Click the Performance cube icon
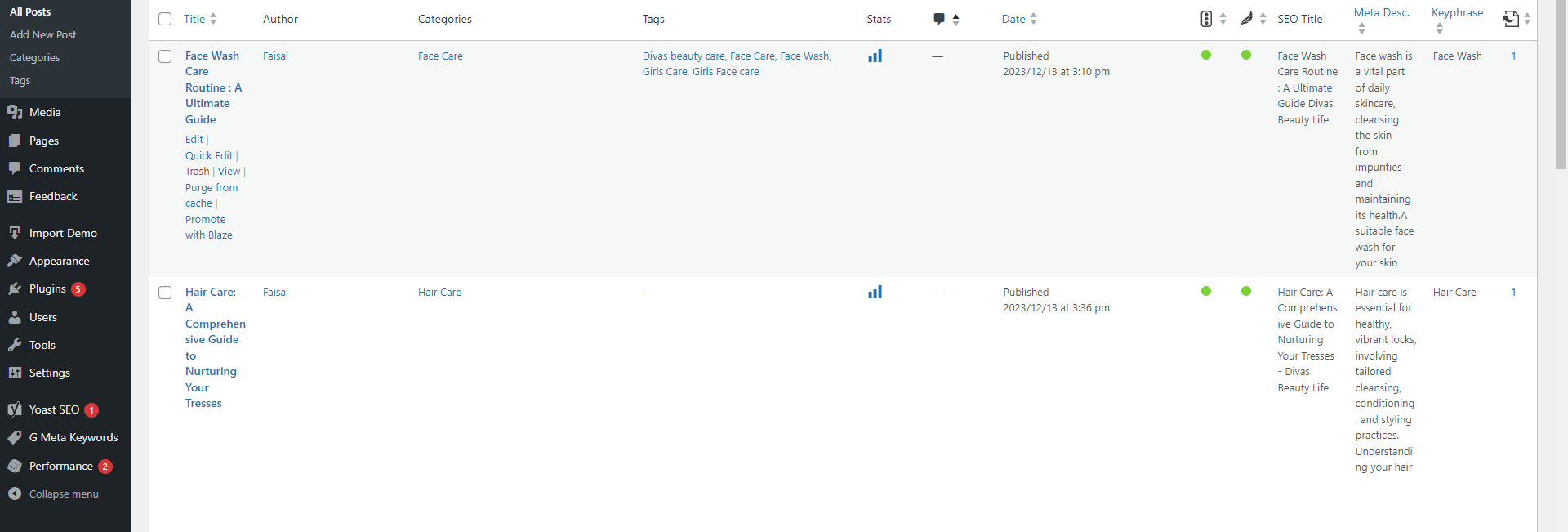1568x532 pixels. pyautogui.click(x=15, y=466)
